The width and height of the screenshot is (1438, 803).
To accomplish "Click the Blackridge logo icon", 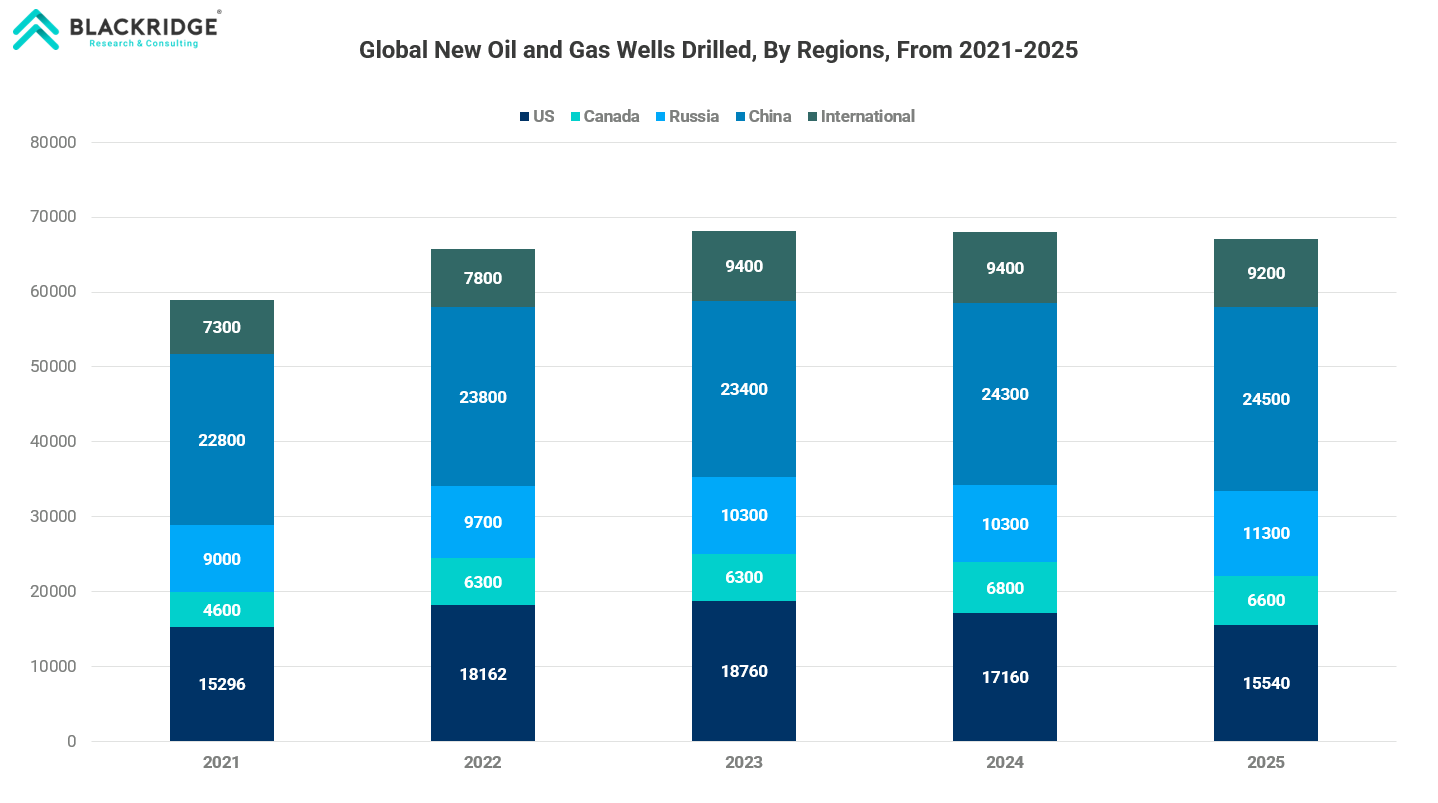I will [36, 30].
